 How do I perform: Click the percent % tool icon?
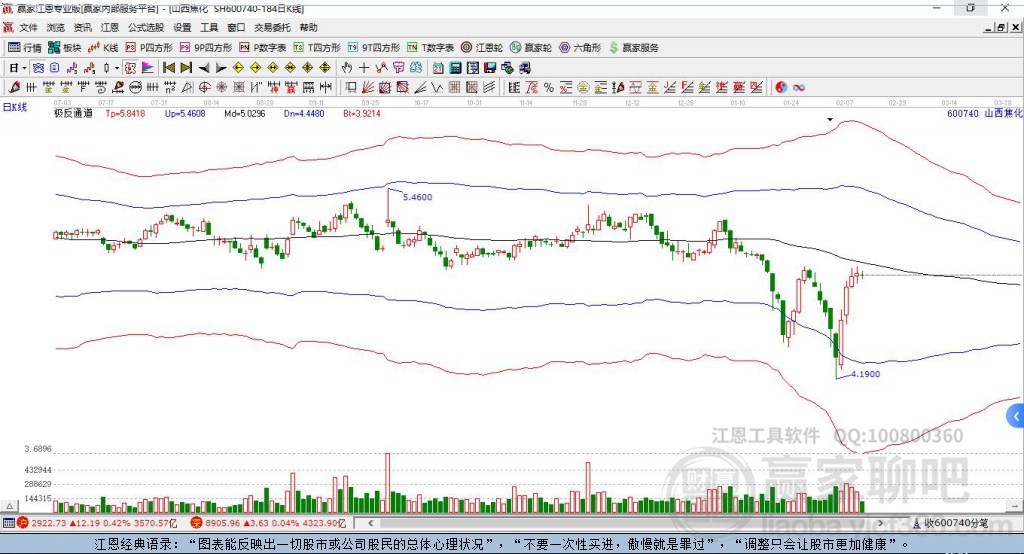point(549,87)
